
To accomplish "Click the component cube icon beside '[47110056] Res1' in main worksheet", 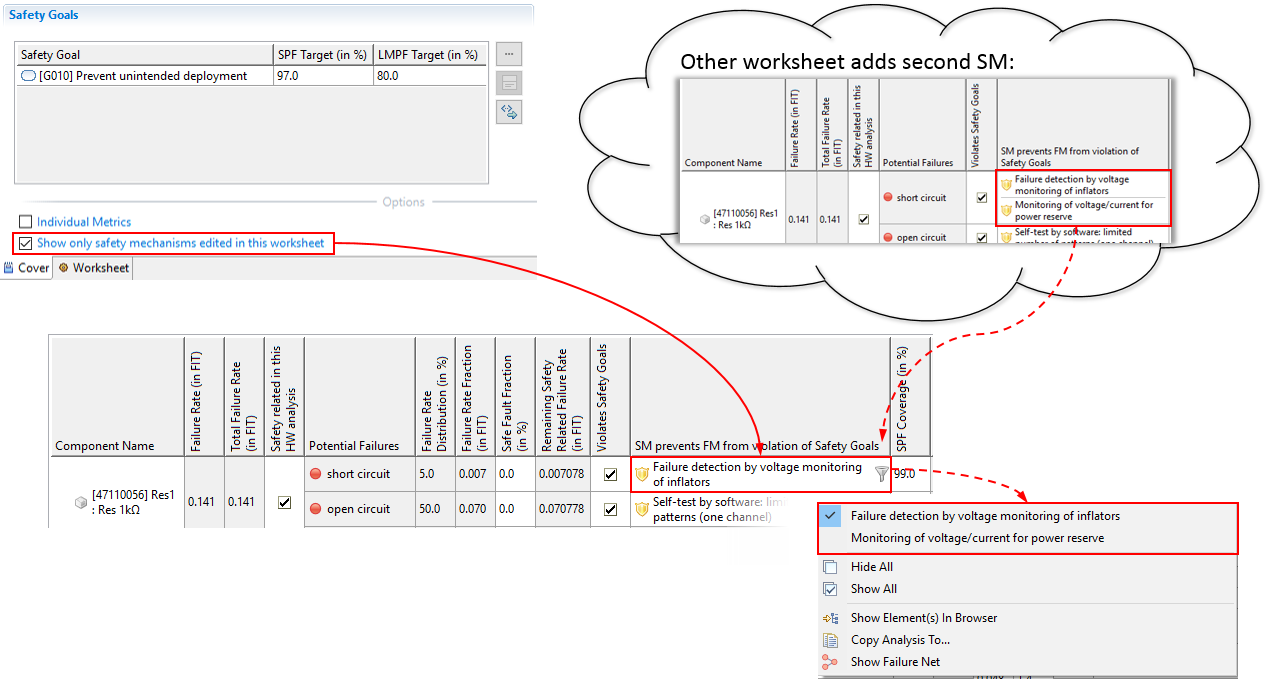I will coord(81,503).
